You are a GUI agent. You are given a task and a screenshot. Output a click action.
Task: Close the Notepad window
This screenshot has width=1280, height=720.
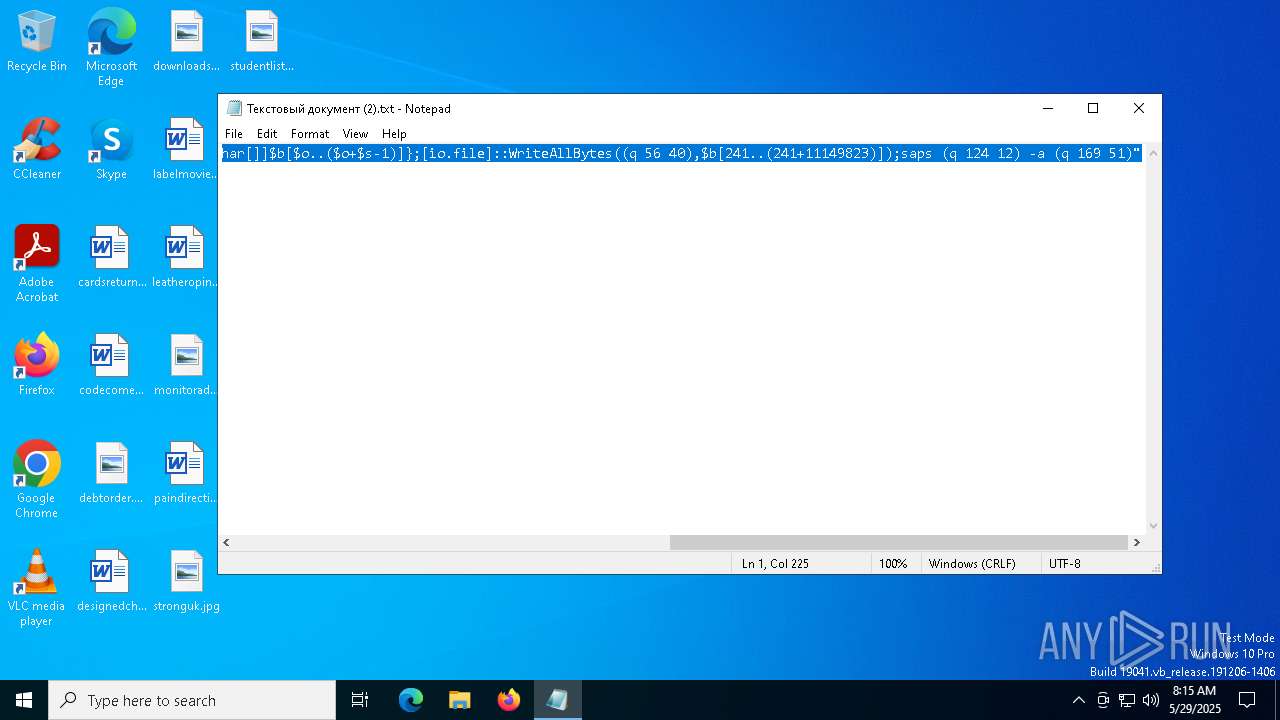point(1138,108)
